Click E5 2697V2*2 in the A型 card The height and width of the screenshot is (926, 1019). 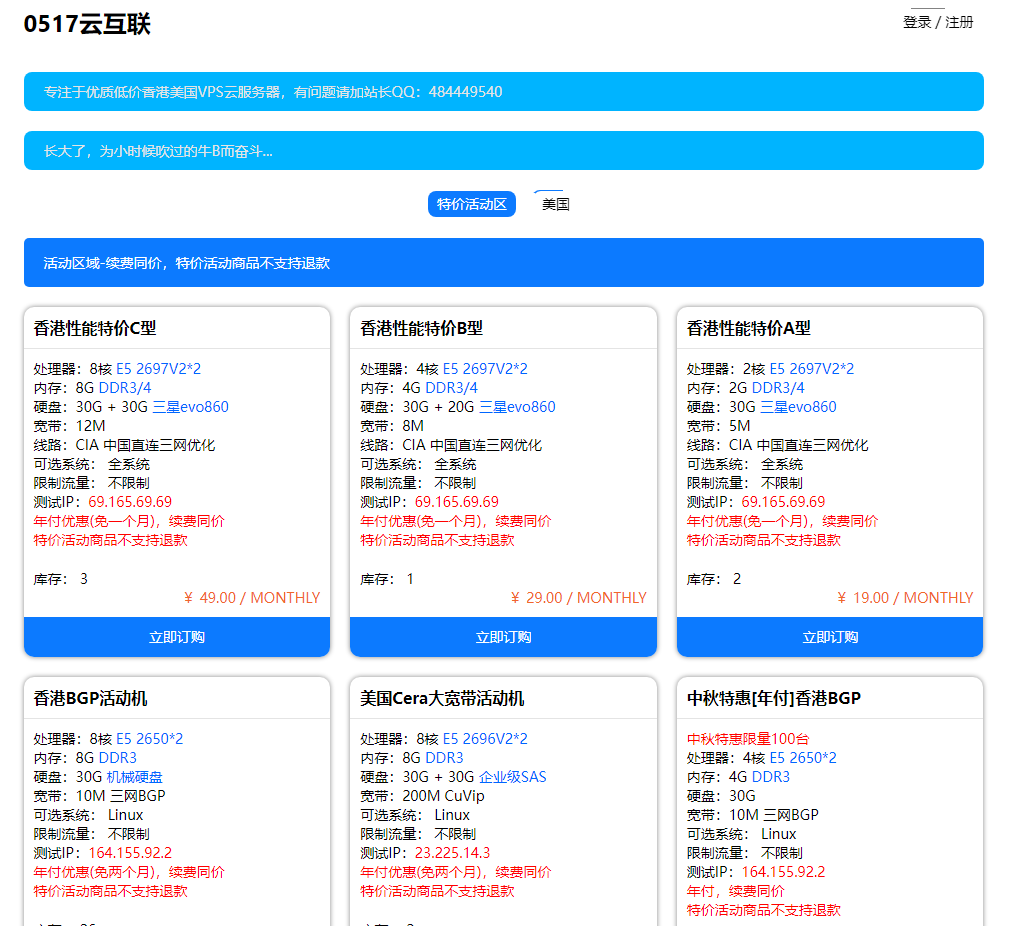point(812,369)
